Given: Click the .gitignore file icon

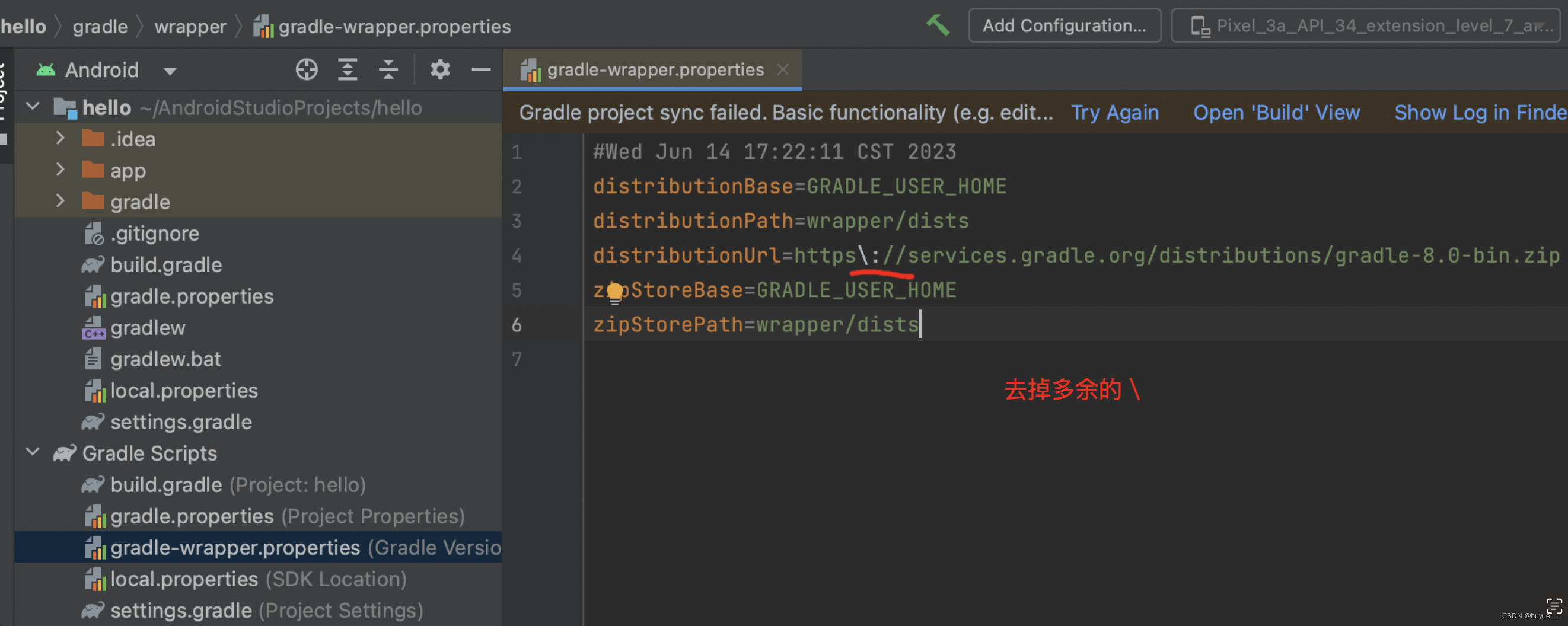Looking at the screenshot, I should [94, 233].
